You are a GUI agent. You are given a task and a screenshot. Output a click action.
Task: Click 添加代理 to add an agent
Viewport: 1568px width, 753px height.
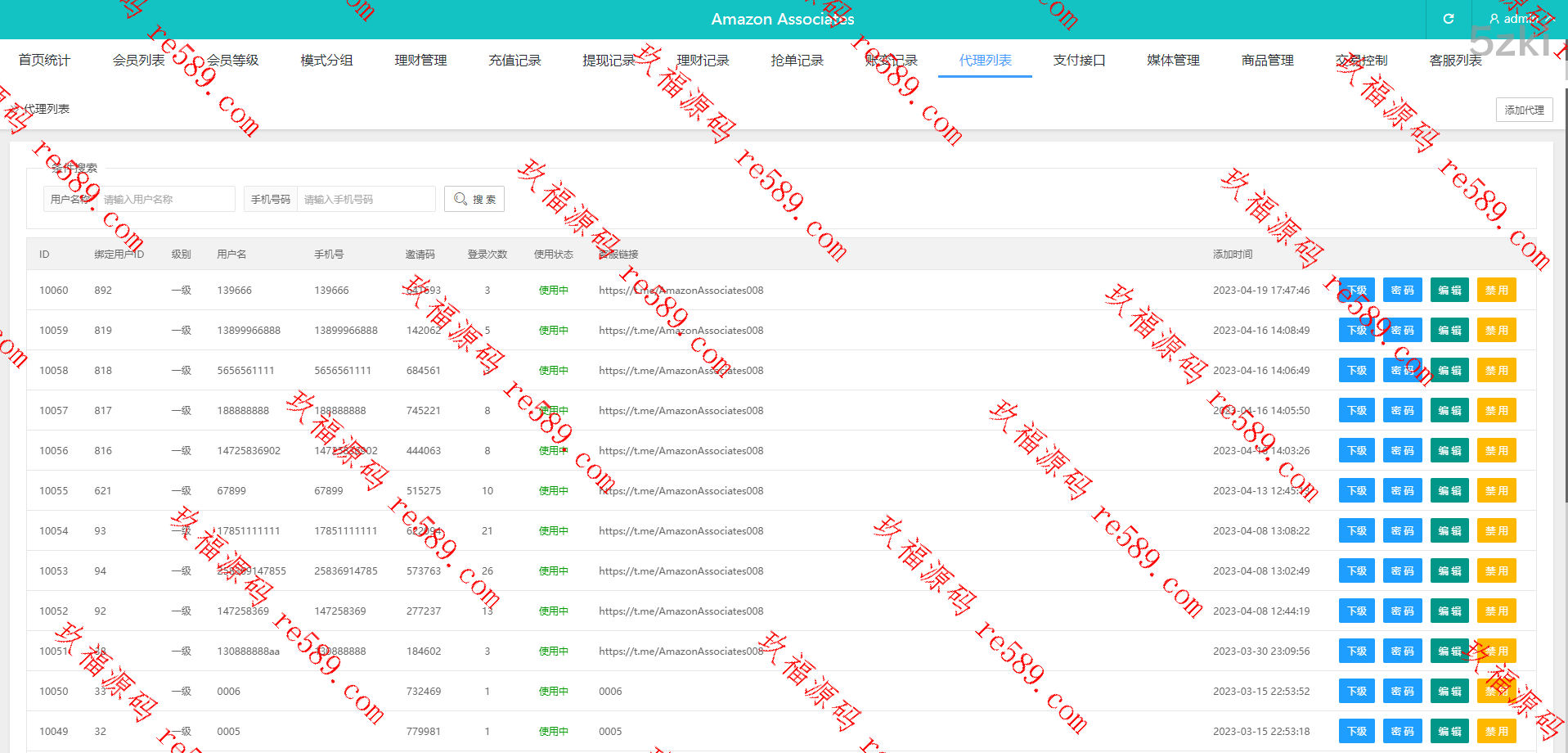1523,110
